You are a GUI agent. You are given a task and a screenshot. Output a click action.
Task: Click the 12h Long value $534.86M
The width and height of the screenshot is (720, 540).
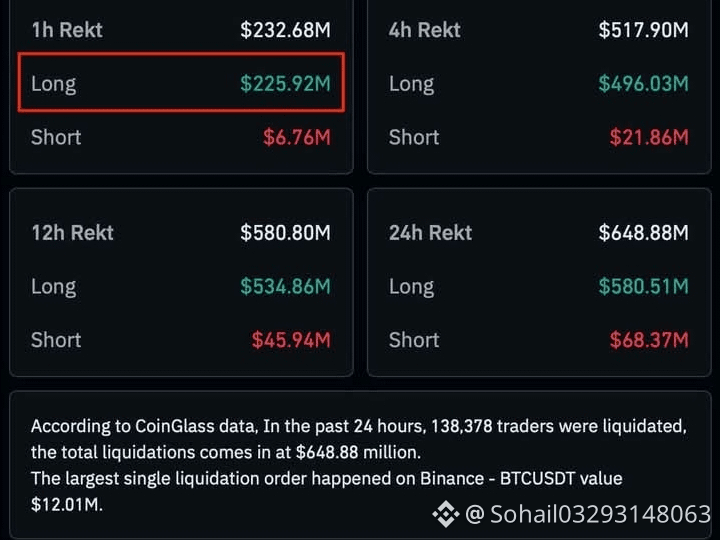point(285,287)
